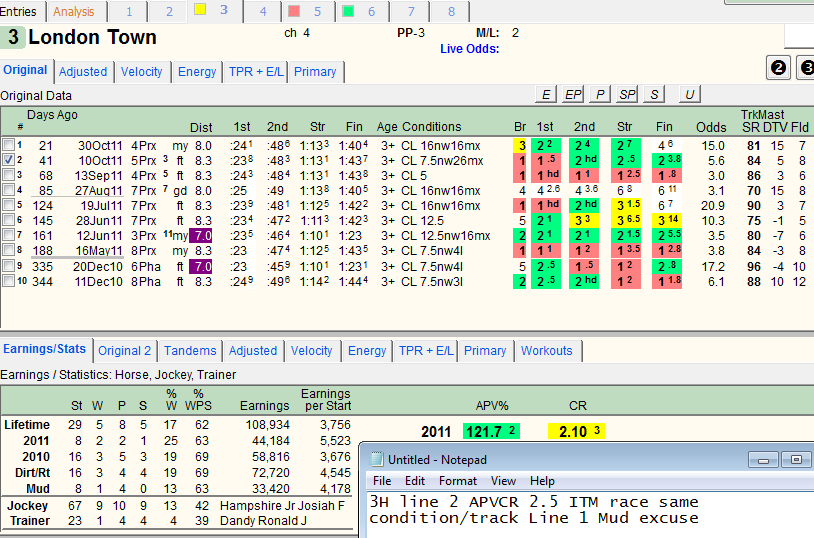The width and height of the screenshot is (814, 538).
Task: Click the green APV% value 121.7
Action: coord(491,431)
